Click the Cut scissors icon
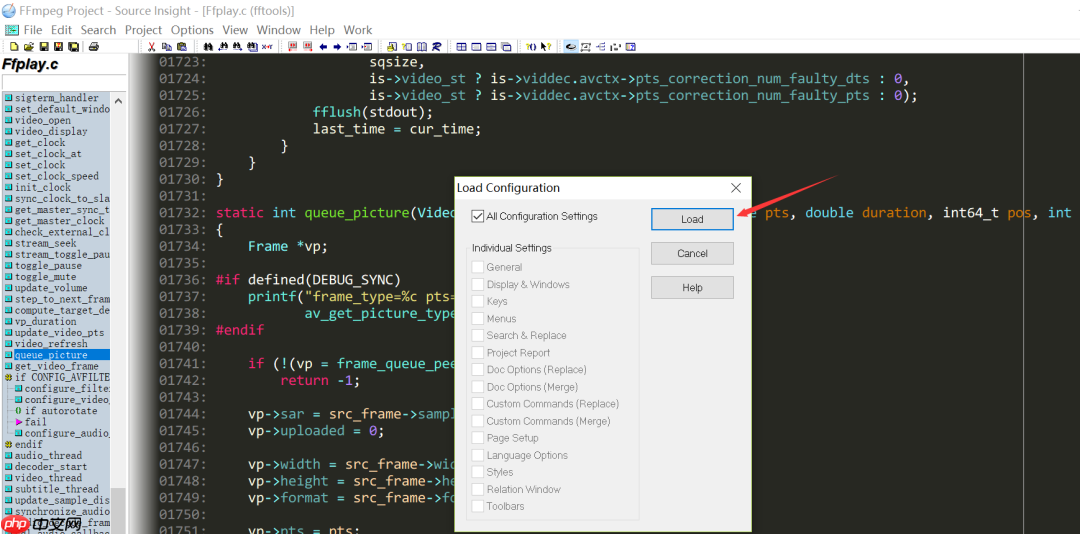 152,46
